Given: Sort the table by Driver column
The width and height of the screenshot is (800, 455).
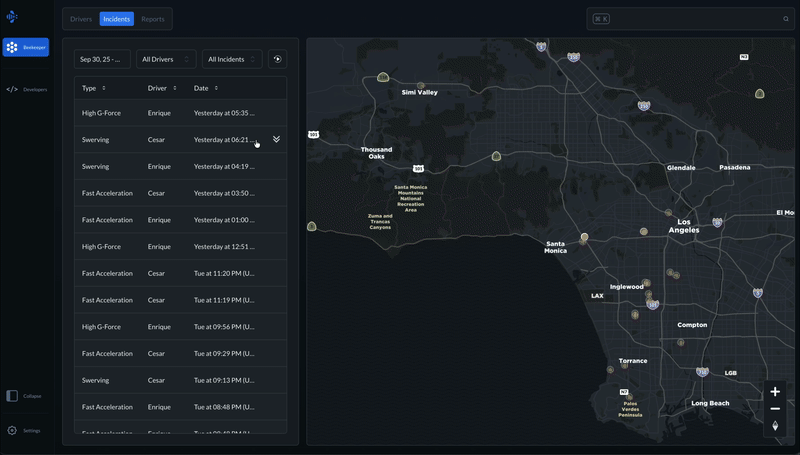Looking at the screenshot, I should tap(162, 88).
